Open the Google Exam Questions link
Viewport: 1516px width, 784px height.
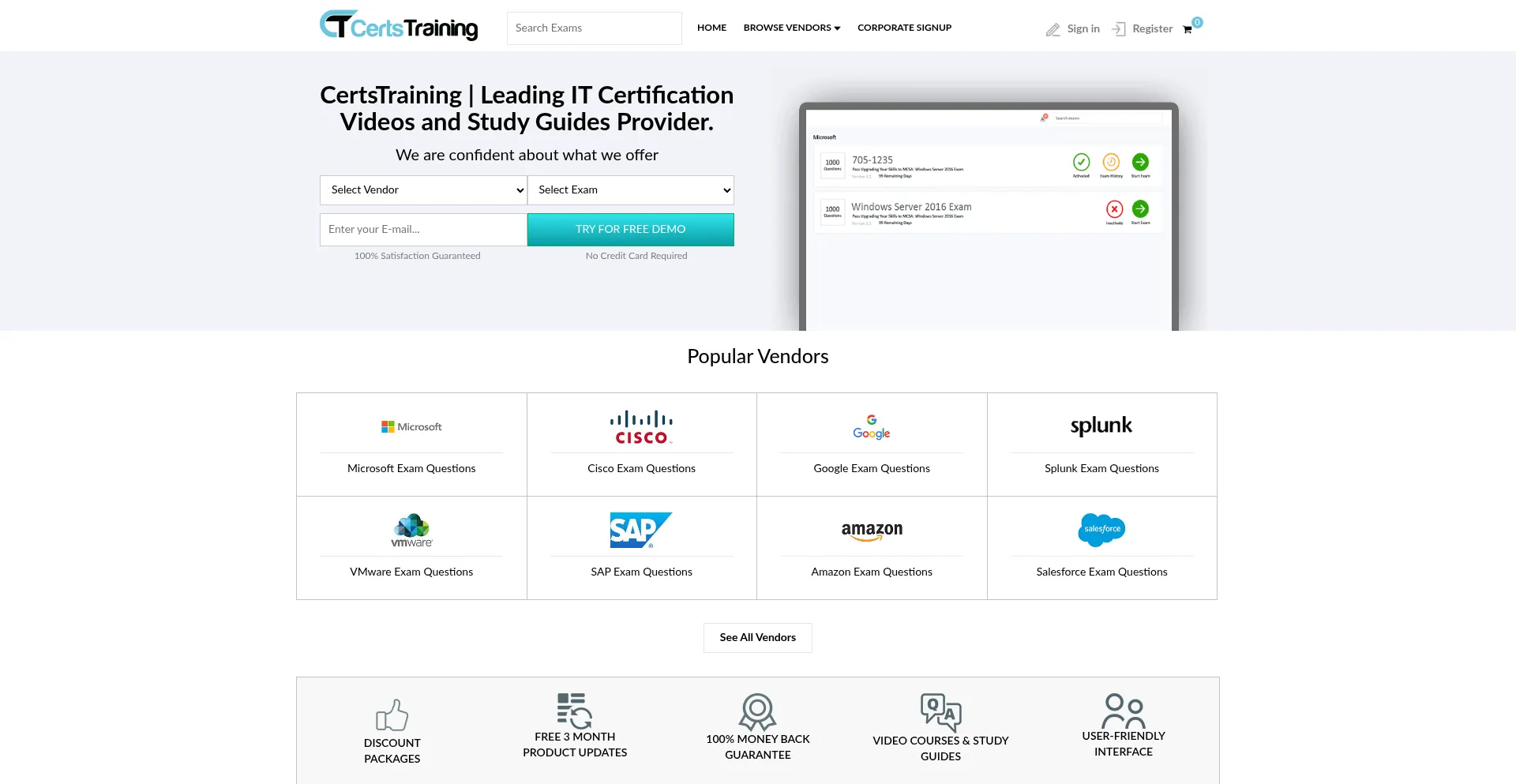click(x=872, y=469)
